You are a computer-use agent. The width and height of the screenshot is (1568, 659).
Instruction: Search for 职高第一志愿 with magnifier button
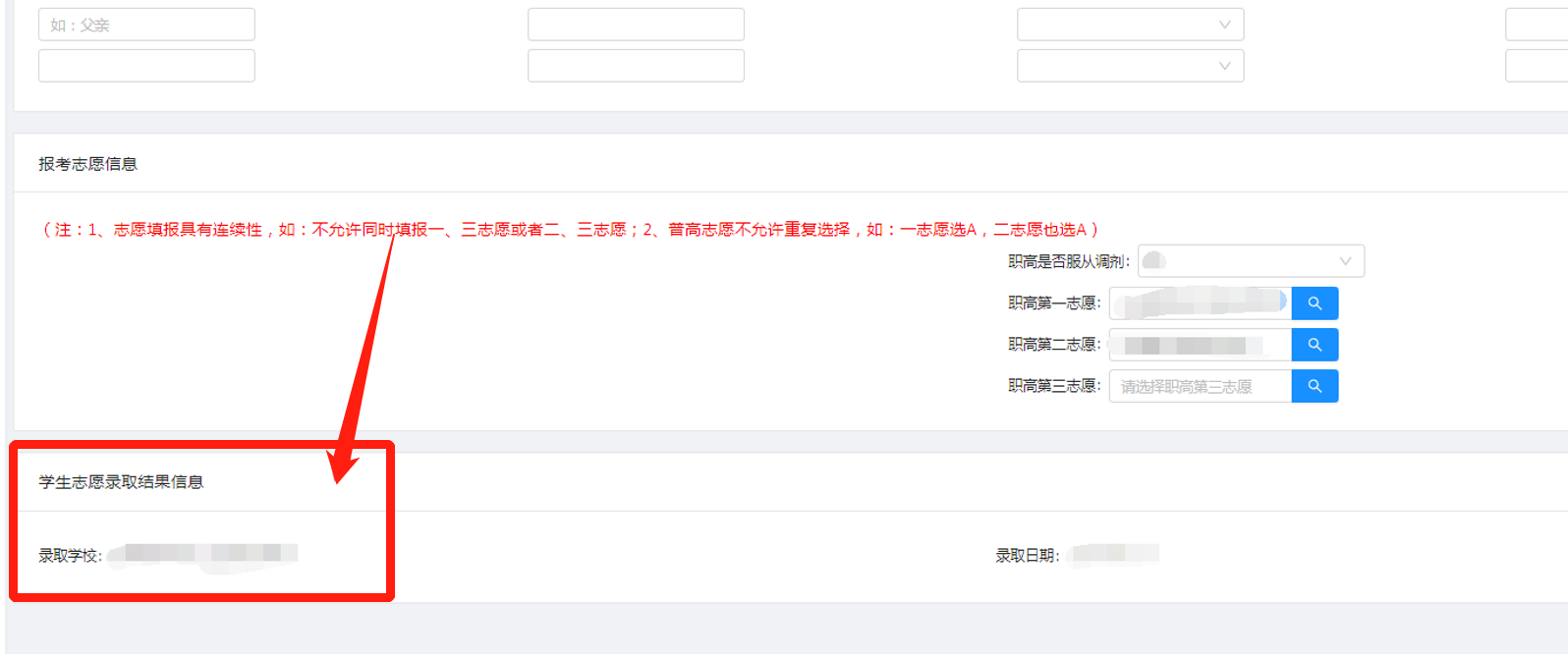pos(1315,303)
